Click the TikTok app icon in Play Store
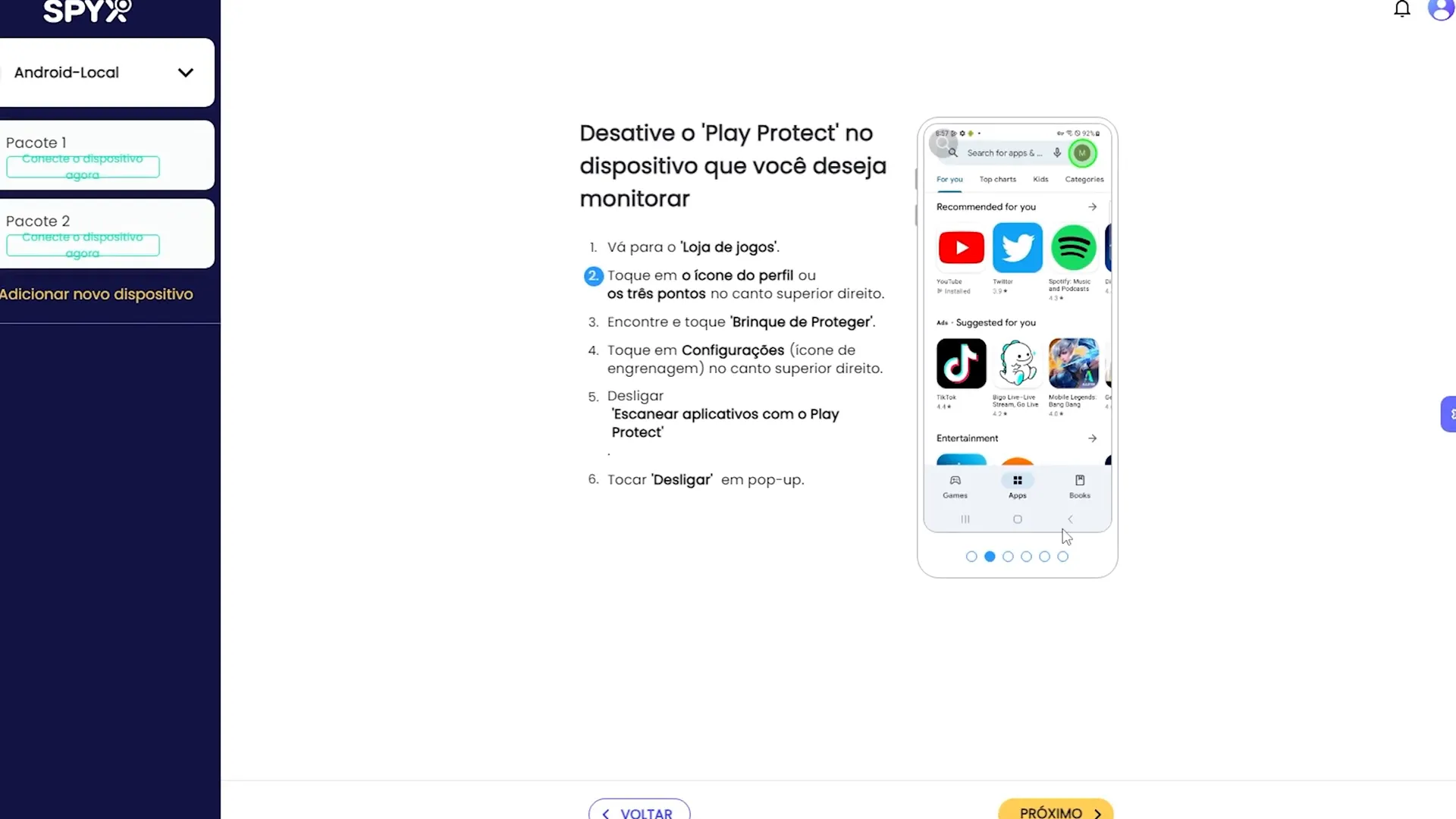 (x=961, y=363)
